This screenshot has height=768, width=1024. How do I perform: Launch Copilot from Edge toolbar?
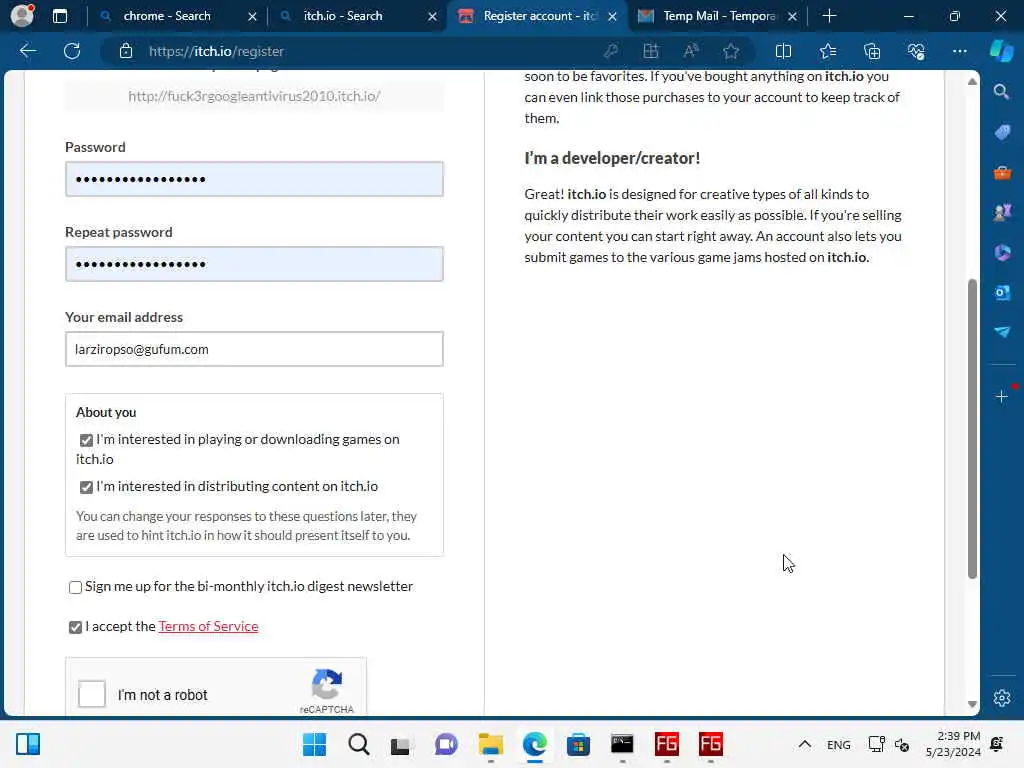tap(1001, 51)
